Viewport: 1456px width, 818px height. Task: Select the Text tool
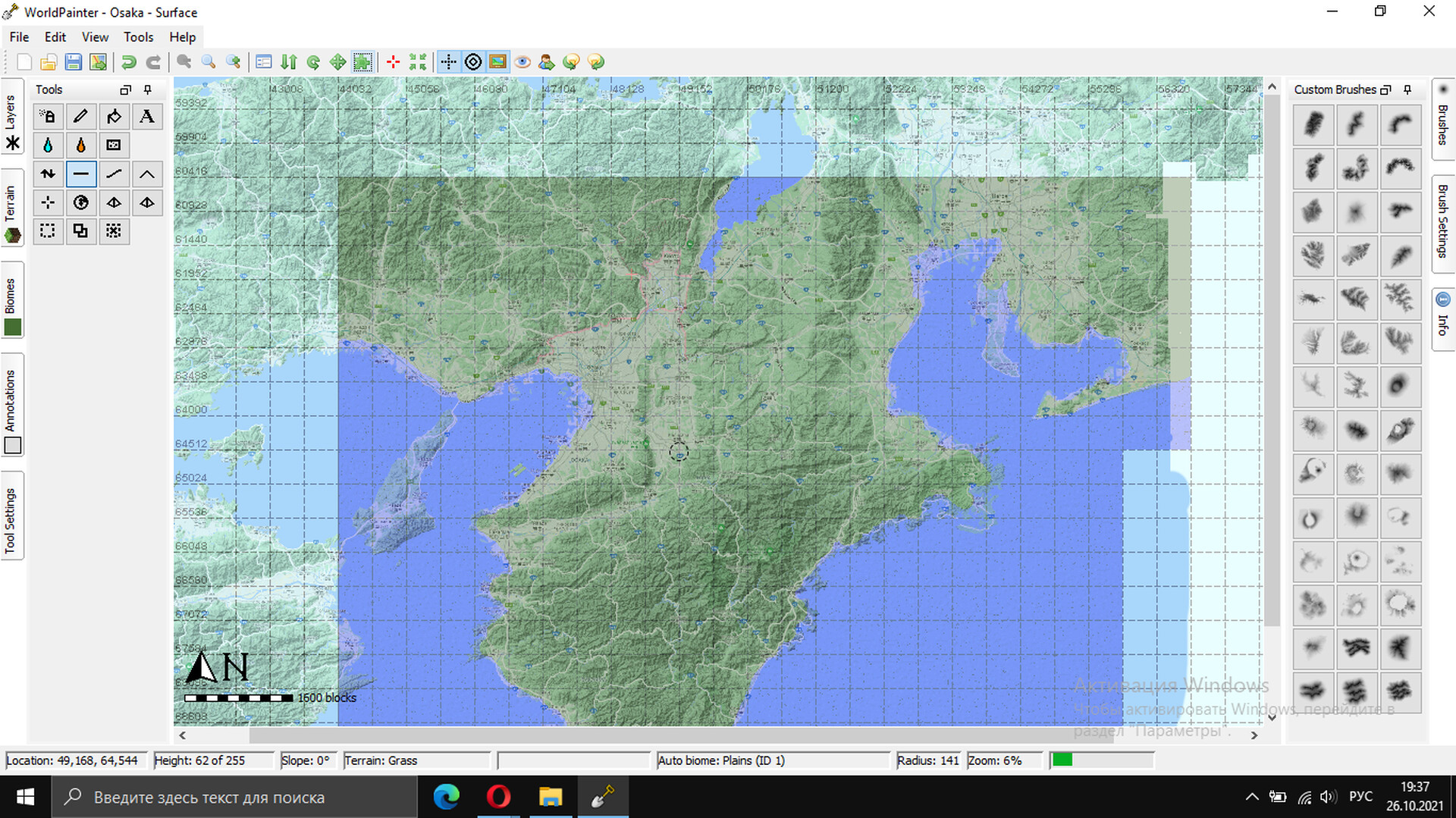[147, 116]
